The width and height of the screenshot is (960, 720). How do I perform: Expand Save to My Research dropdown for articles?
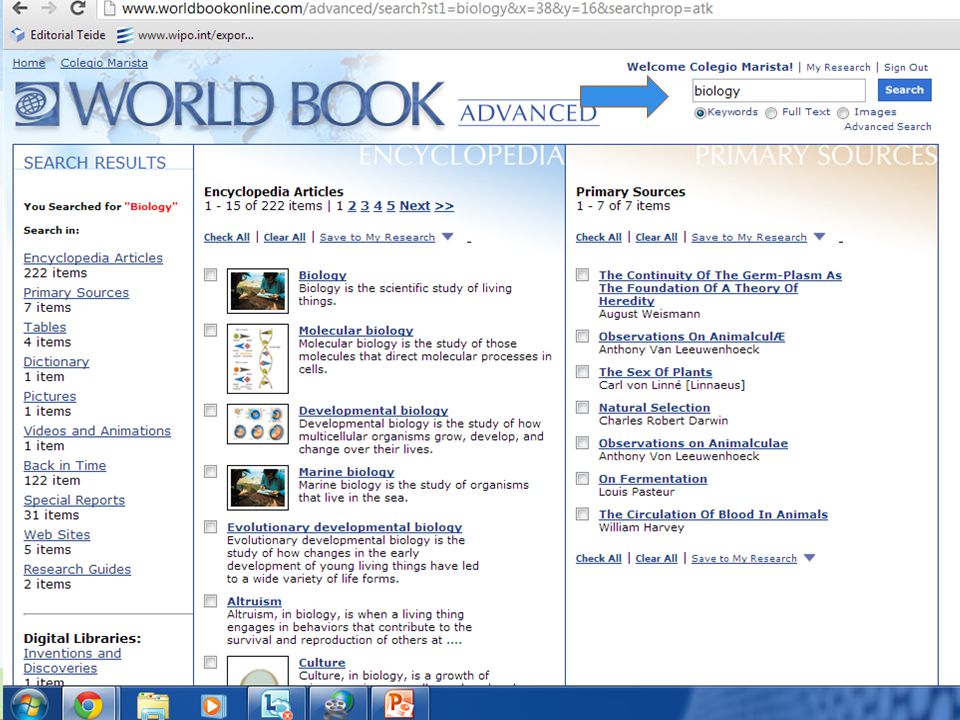click(x=448, y=237)
